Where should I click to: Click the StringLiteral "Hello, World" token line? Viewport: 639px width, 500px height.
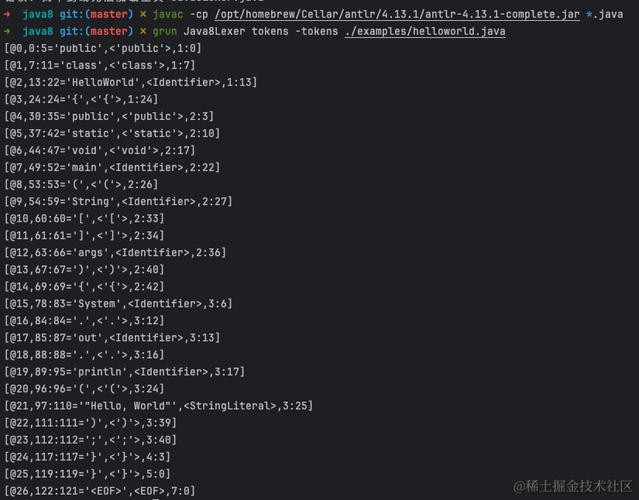(159, 406)
